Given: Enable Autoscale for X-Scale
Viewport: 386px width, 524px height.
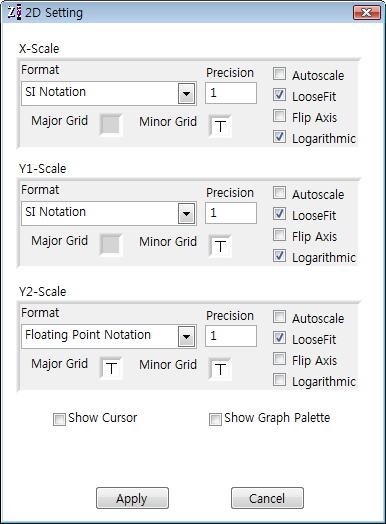Looking at the screenshot, I should (x=279, y=74).
